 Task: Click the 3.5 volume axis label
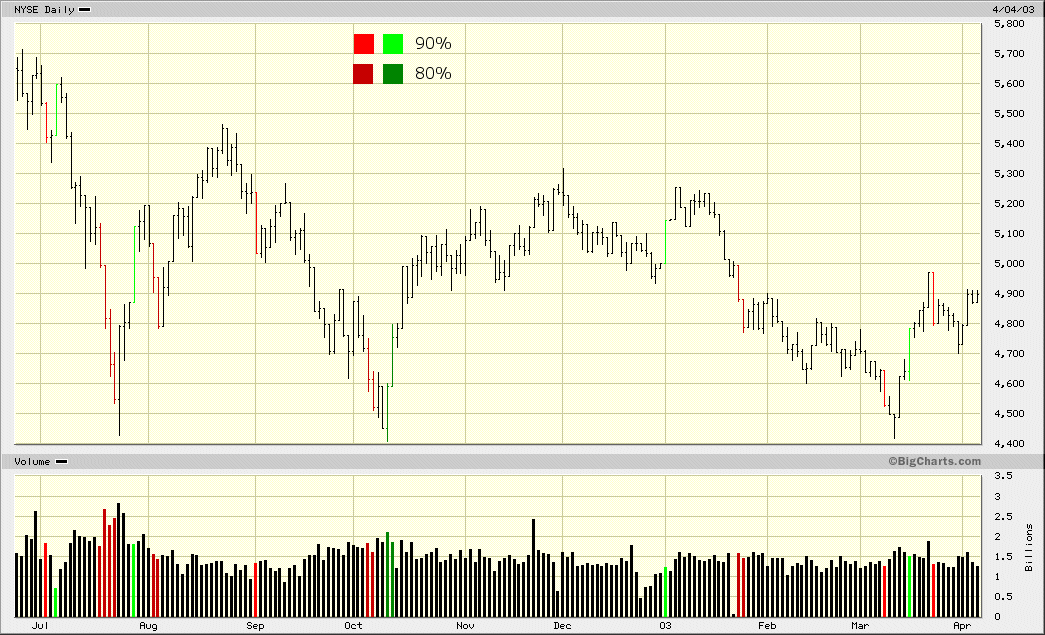tap(1003, 476)
